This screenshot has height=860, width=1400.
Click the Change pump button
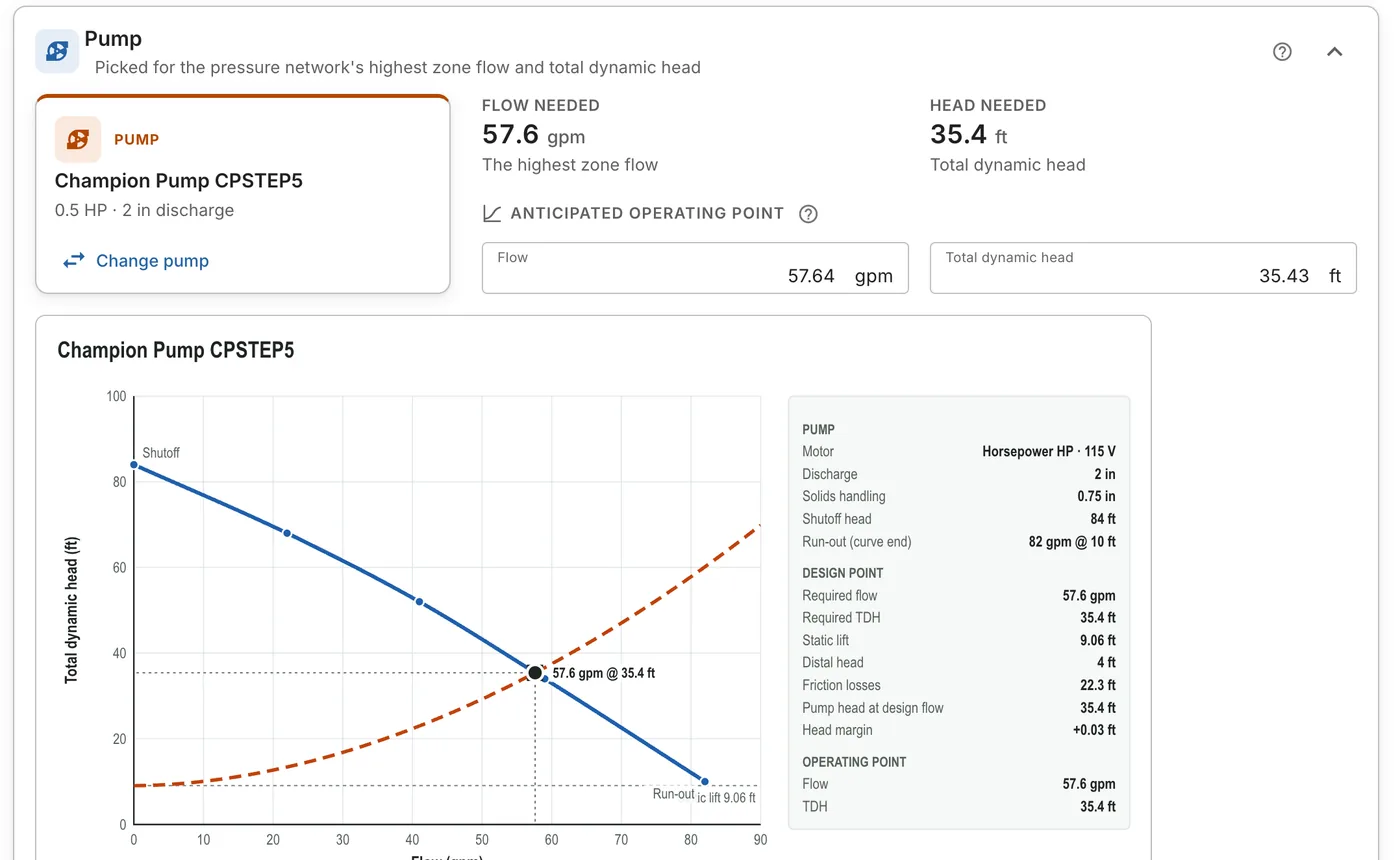pos(135,261)
